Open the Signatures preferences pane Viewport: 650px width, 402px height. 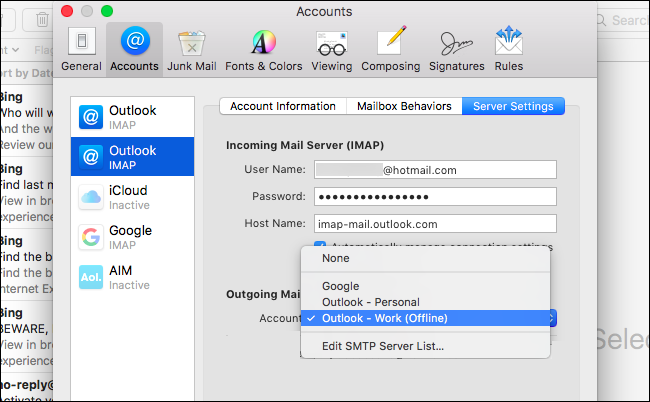456,49
